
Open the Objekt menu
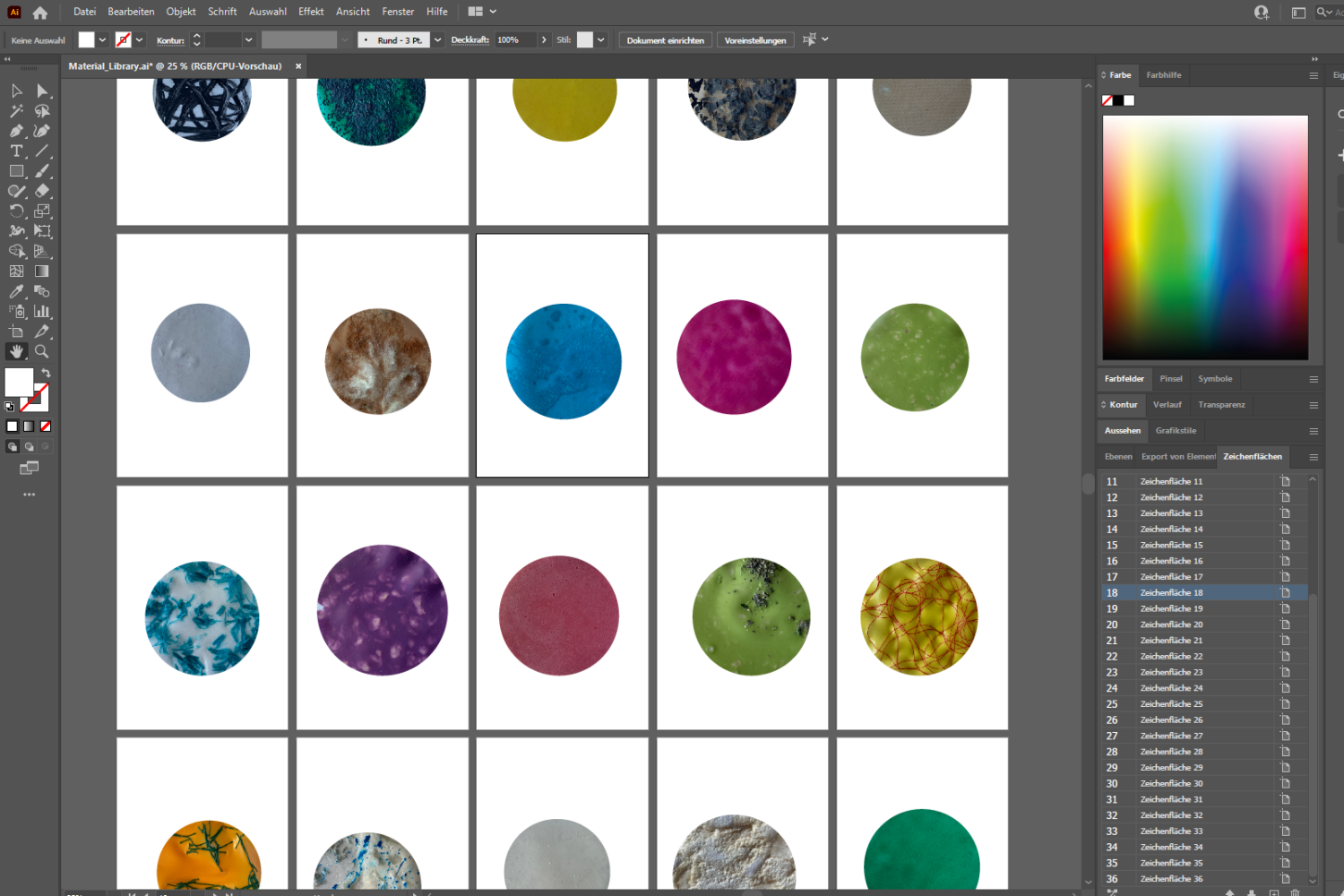[x=181, y=12]
